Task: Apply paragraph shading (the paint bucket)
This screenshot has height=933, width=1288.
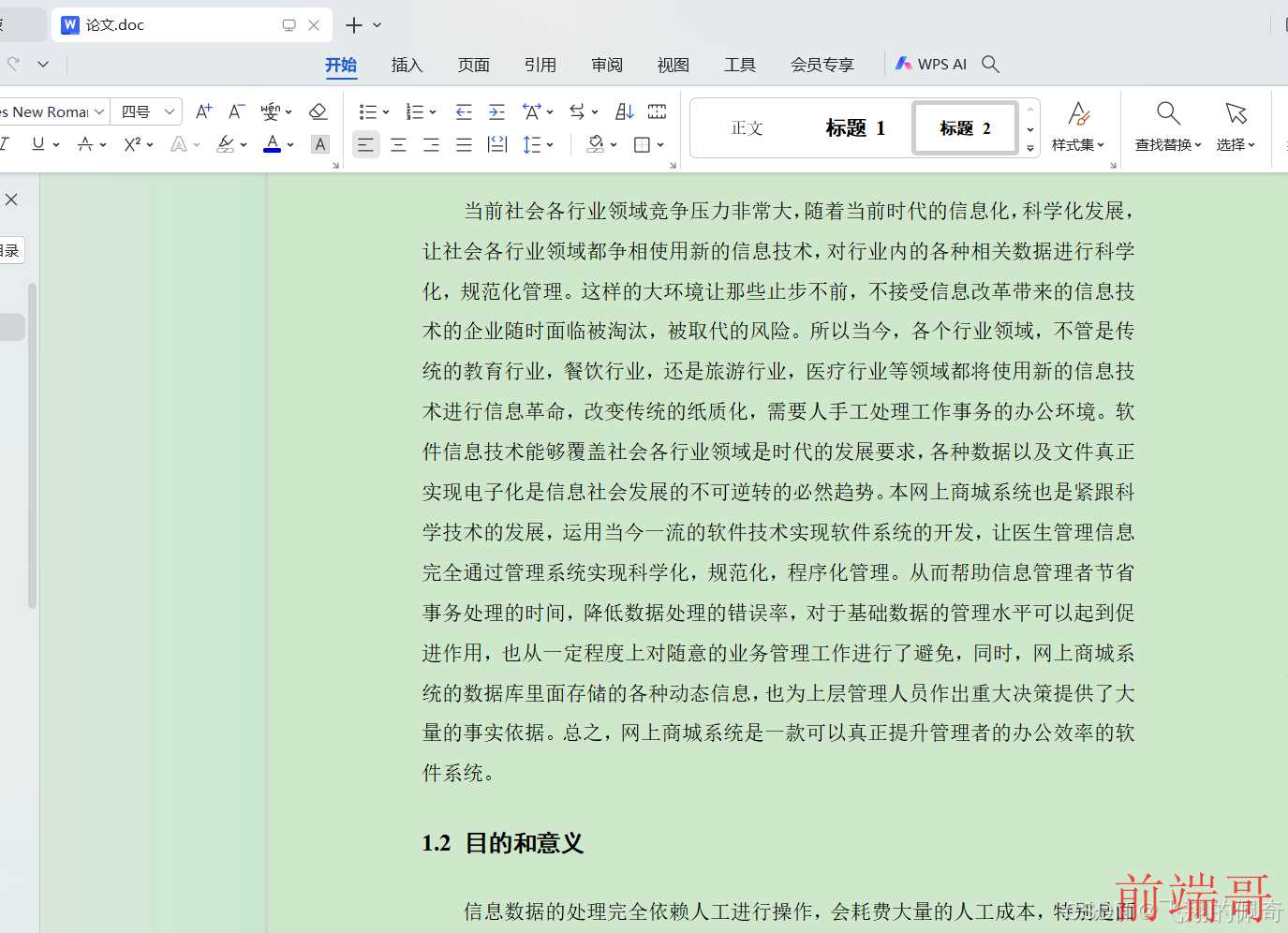Action: tap(596, 144)
